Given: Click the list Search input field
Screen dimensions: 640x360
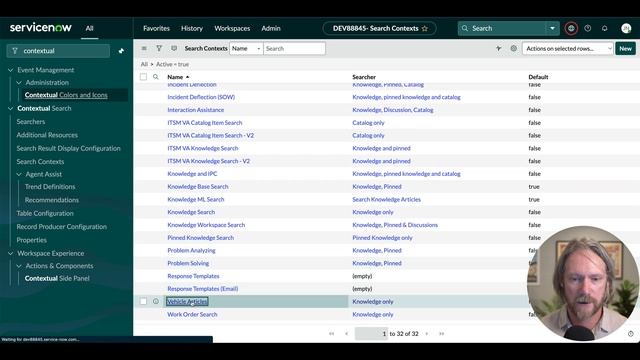Looking at the screenshot, I should (x=294, y=49).
